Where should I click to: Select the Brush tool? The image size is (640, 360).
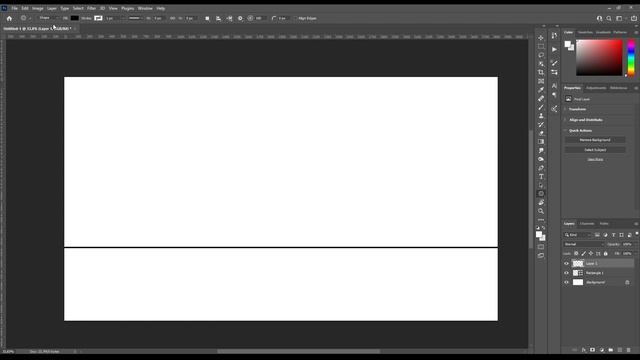coord(541,107)
